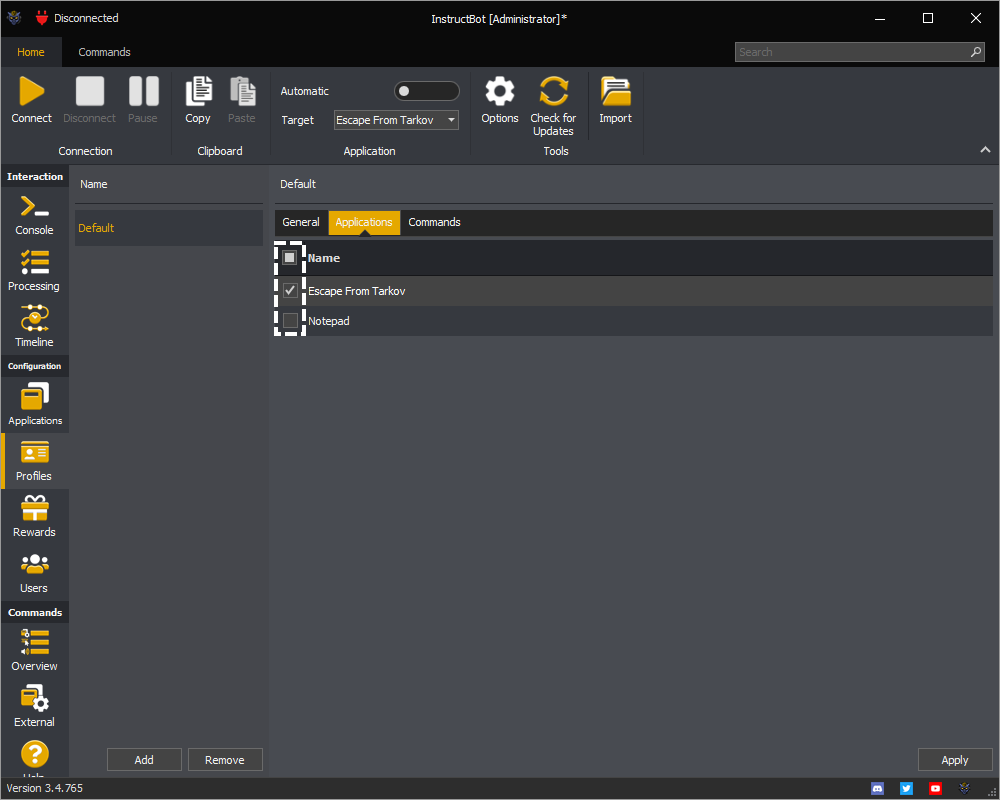Switch to the Home ribbon tab
Viewport: 1000px width, 800px height.
click(31, 52)
